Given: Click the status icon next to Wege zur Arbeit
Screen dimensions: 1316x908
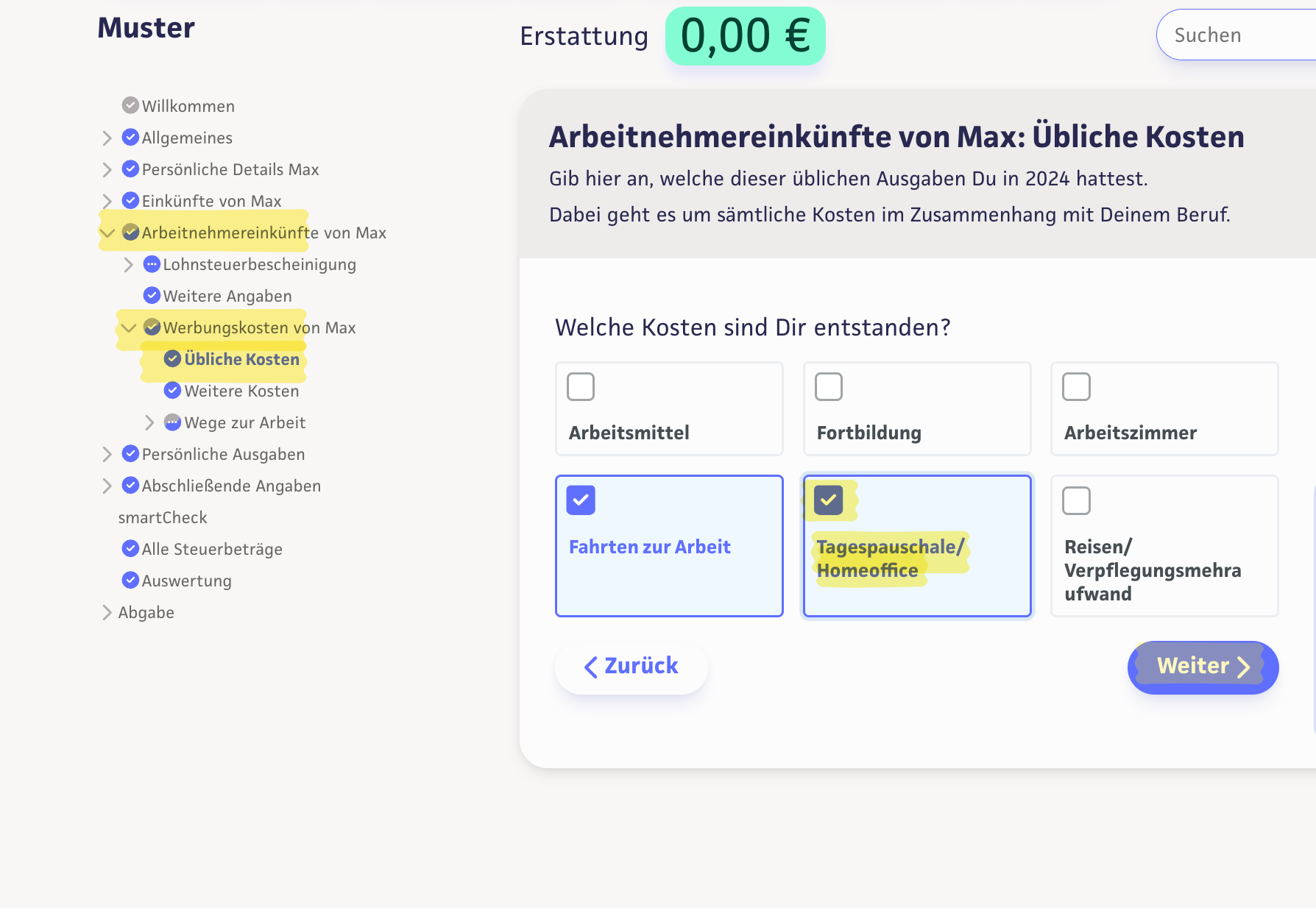Looking at the screenshot, I should click(173, 422).
